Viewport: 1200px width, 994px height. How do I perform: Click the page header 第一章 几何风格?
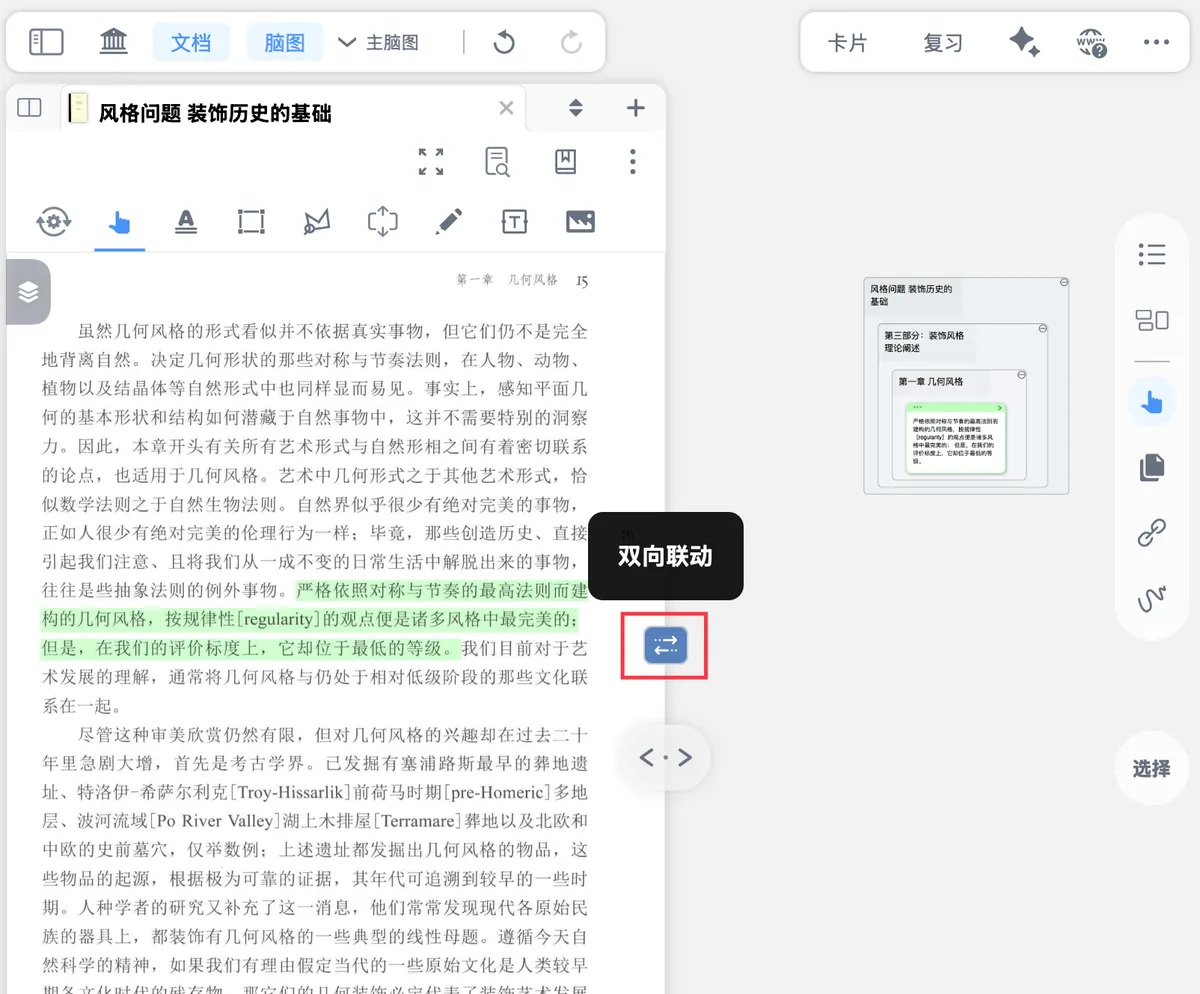tap(507, 280)
